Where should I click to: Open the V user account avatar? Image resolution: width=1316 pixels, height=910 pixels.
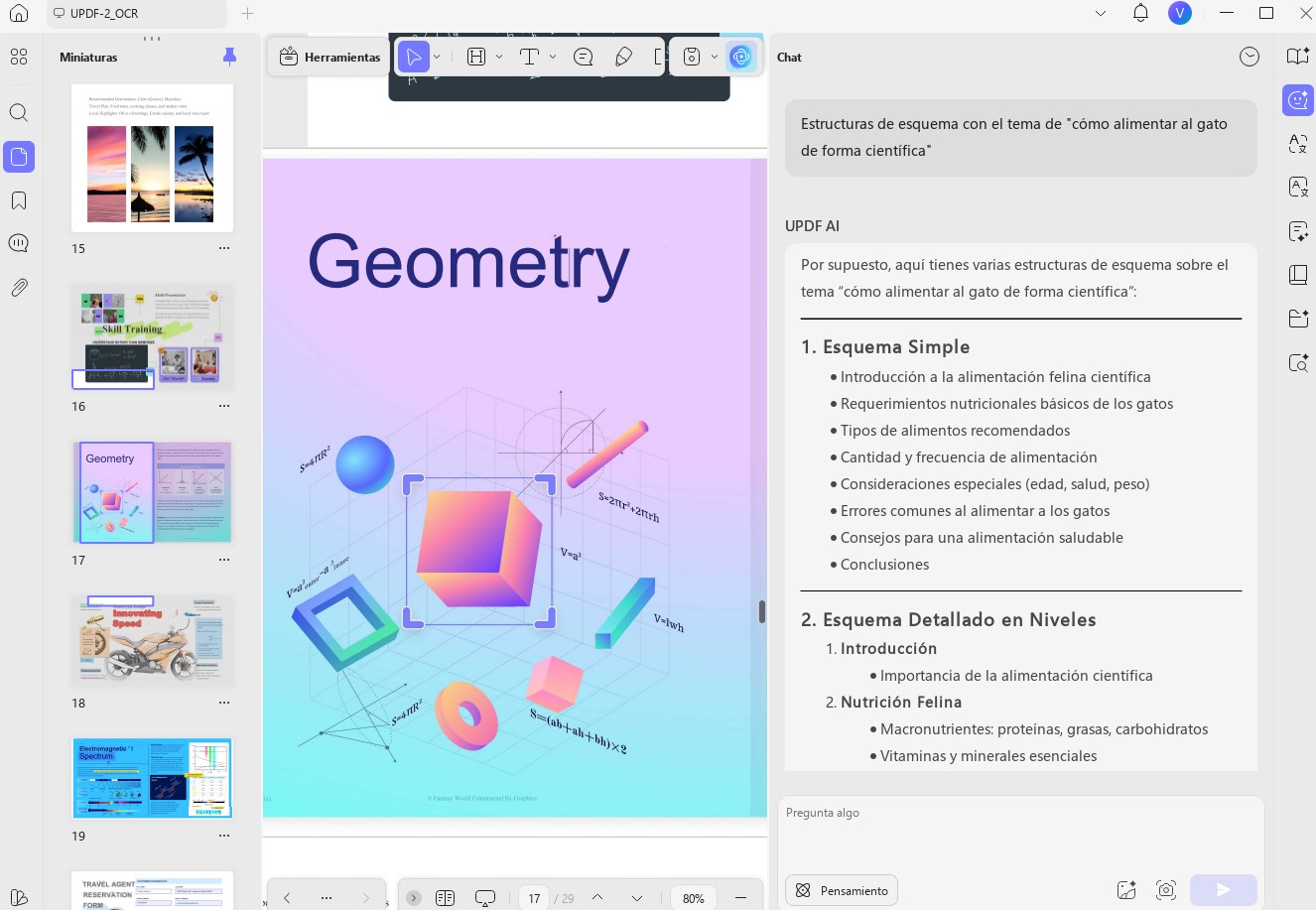(x=1180, y=13)
